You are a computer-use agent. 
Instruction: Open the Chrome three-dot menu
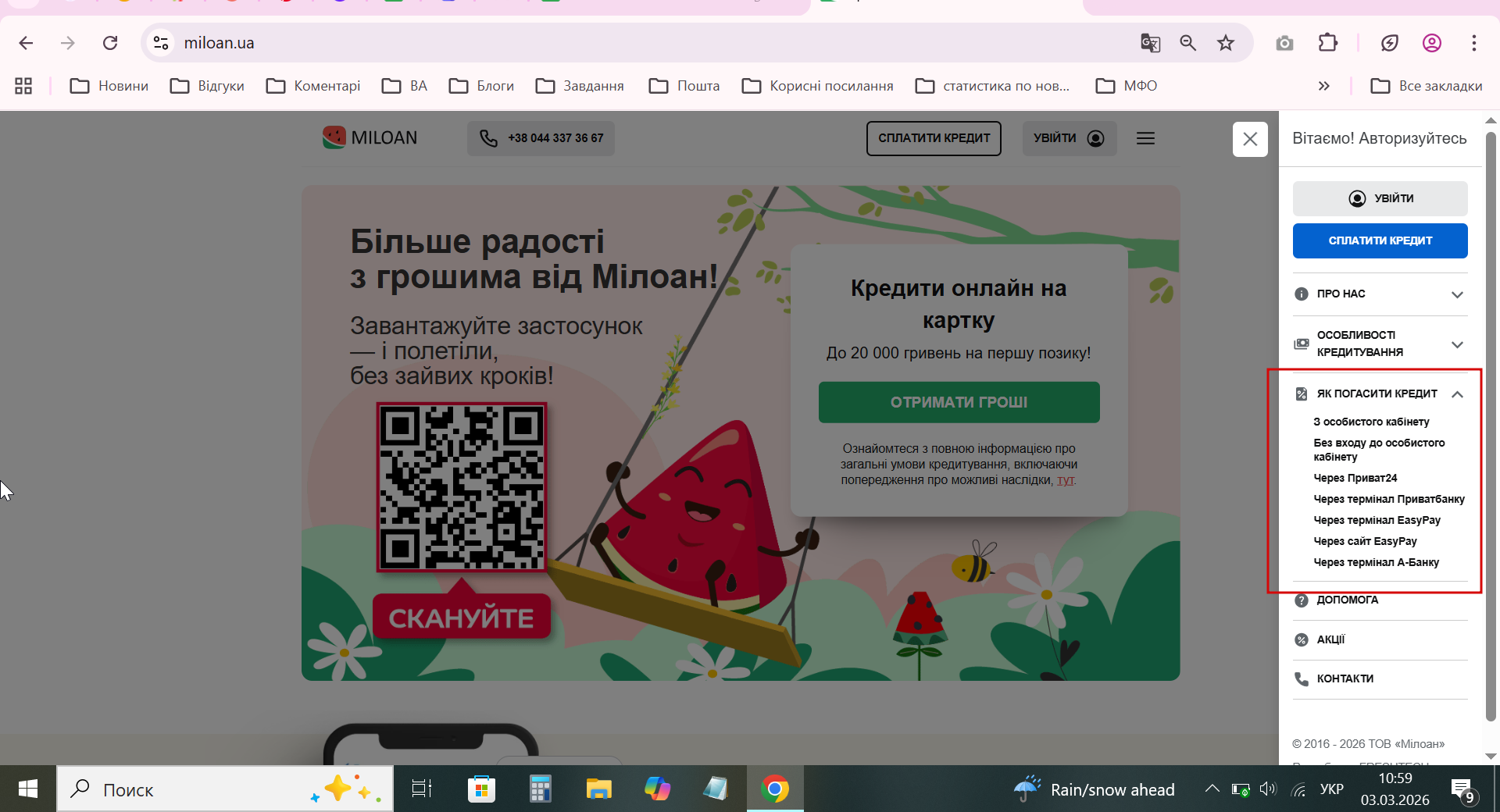point(1474,43)
